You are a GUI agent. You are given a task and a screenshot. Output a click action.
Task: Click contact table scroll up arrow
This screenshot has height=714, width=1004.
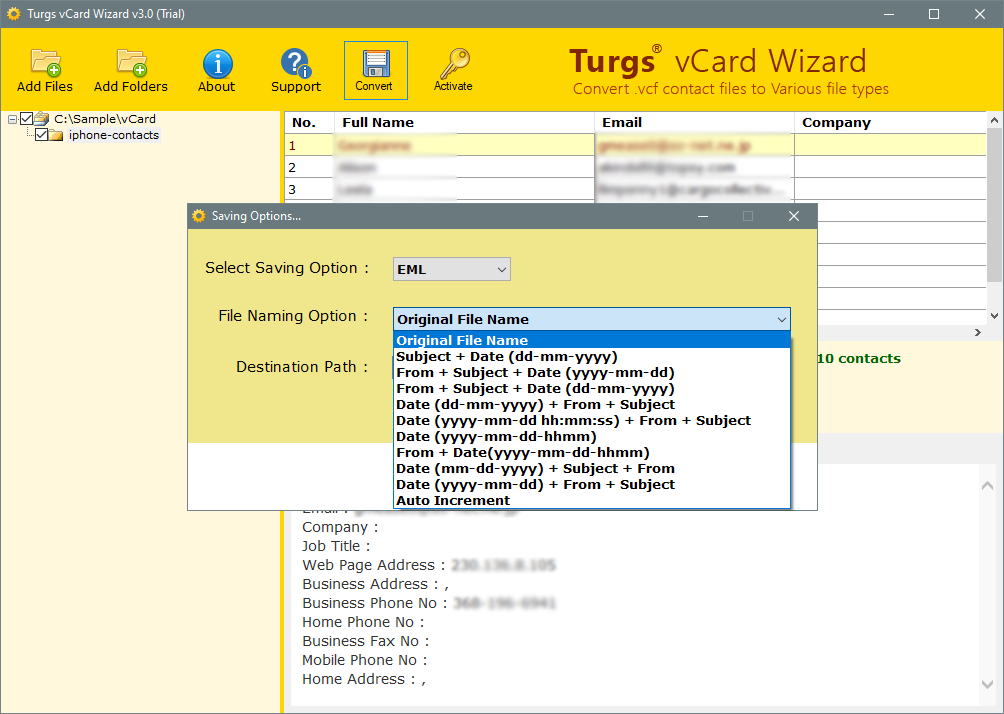tap(994, 120)
